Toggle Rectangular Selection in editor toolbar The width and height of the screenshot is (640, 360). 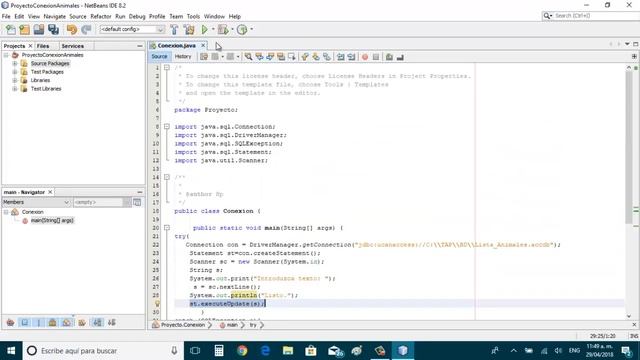(292, 57)
